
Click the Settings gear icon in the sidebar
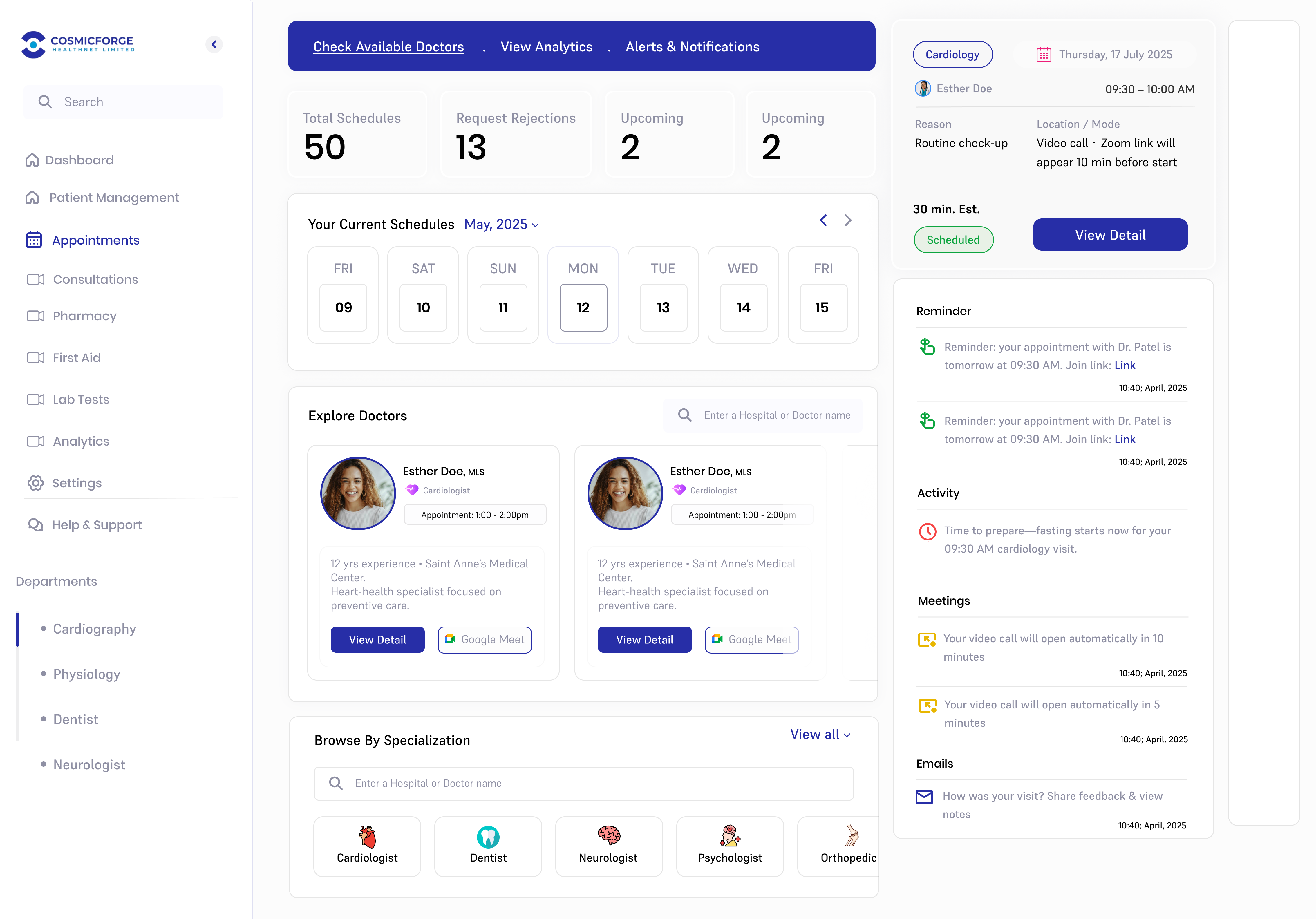pyautogui.click(x=35, y=483)
